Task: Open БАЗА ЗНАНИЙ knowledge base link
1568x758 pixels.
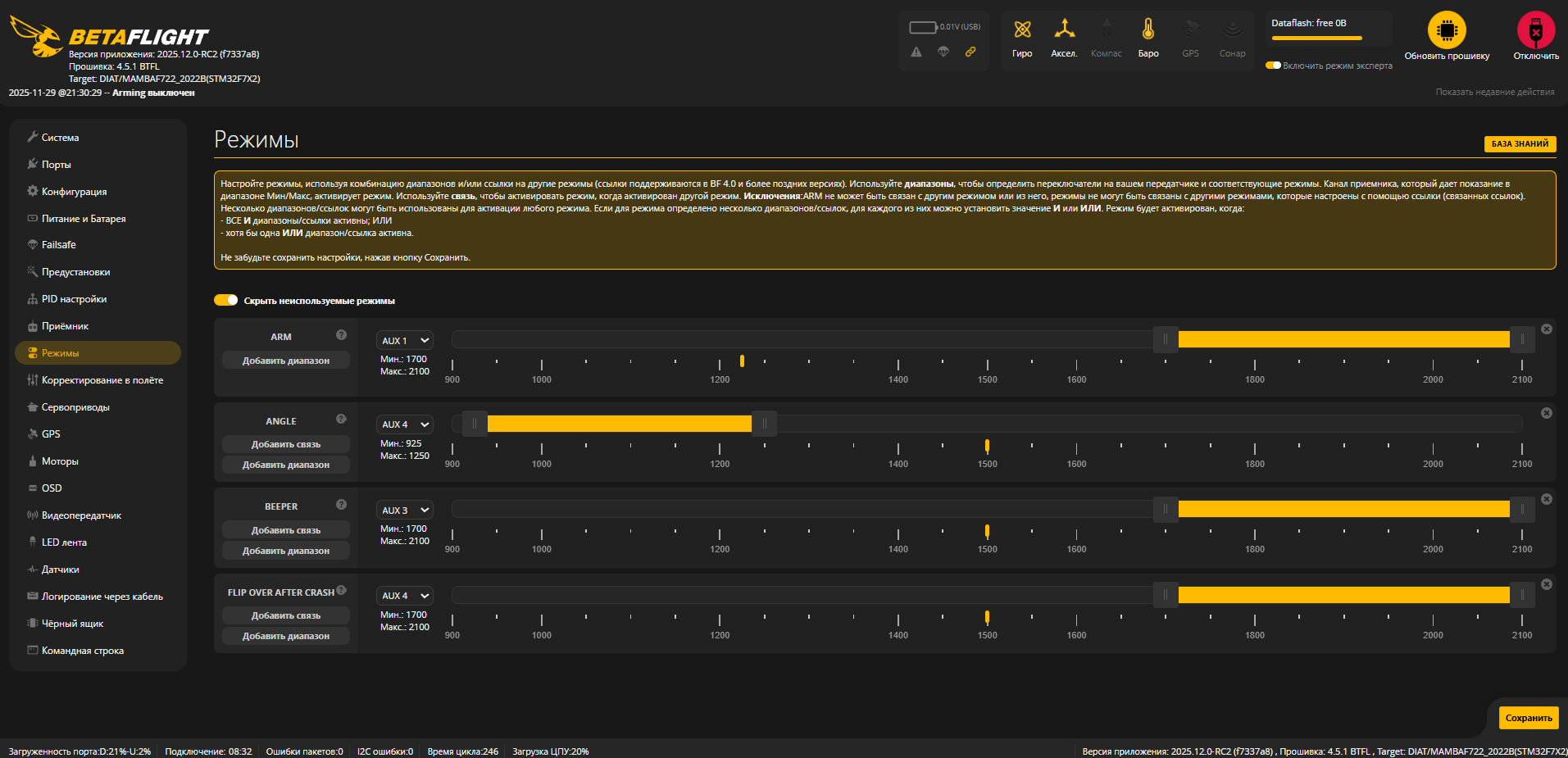Action: (x=1520, y=143)
